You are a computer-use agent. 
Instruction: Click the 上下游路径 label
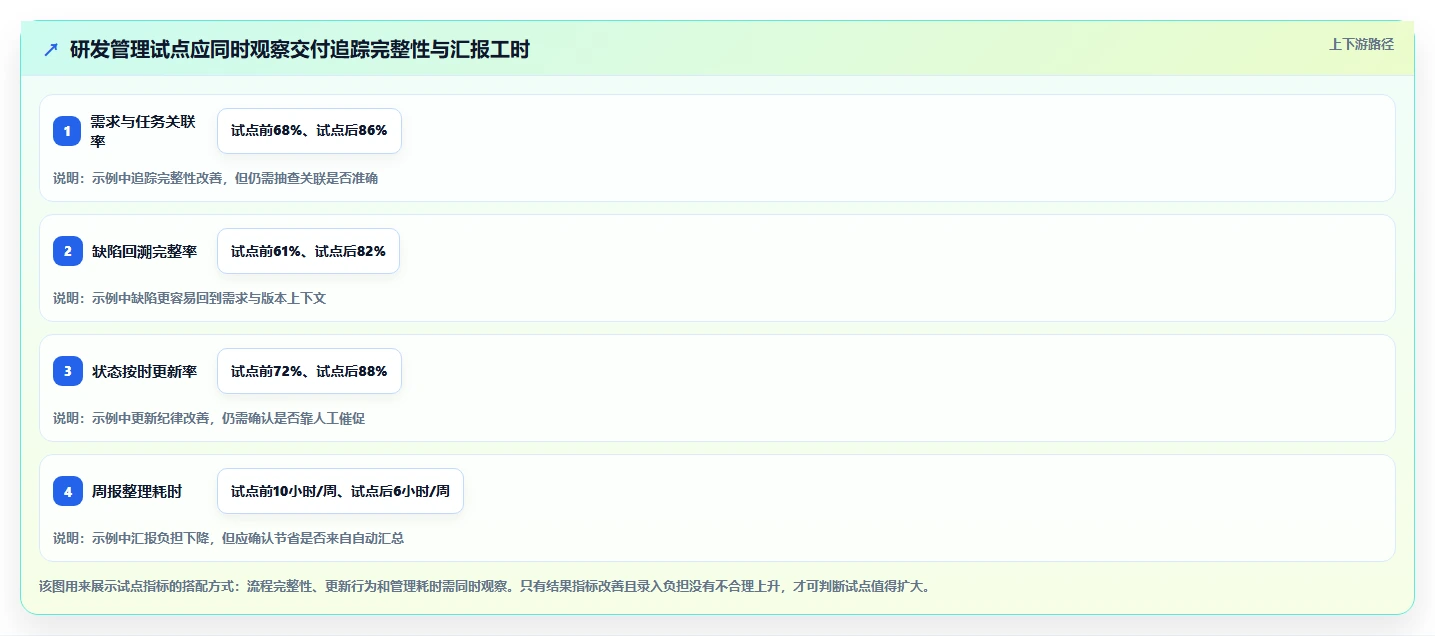coord(1361,44)
